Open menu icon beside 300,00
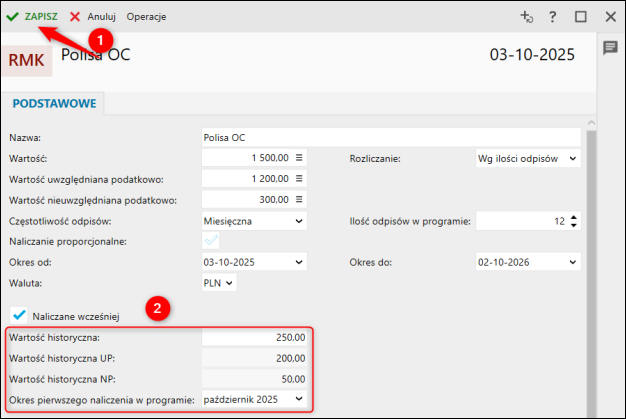The image size is (626, 419). pos(299,199)
